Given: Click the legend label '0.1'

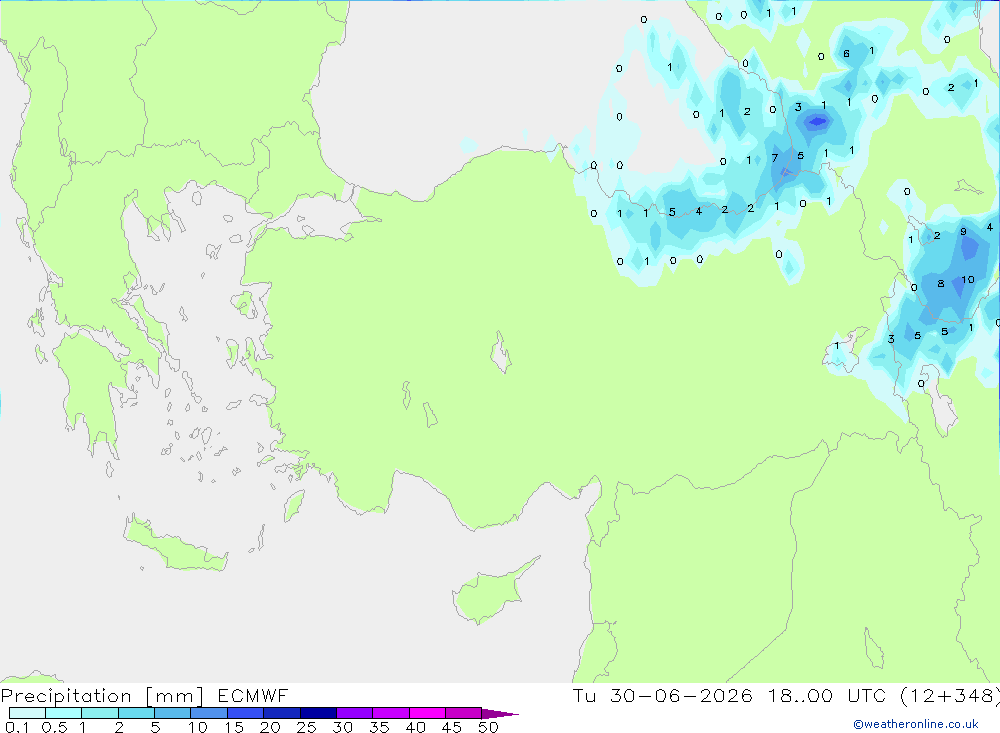Looking at the screenshot, I should coord(17,727).
